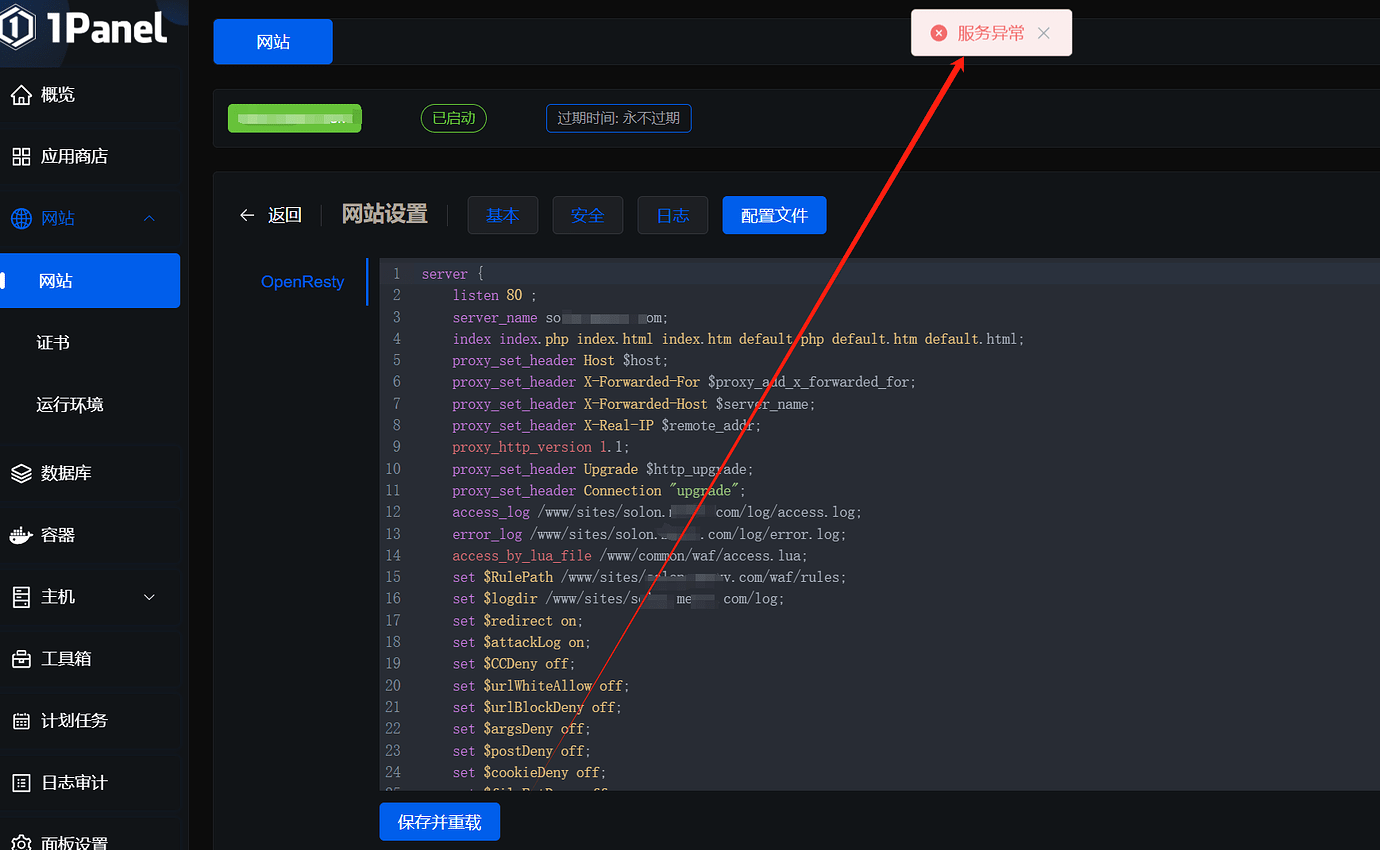Image resolution: width=1380 pixels, height=850 pixels.
Task: Click the 'set $cookieDeny off' line
Action: point(530,772)
